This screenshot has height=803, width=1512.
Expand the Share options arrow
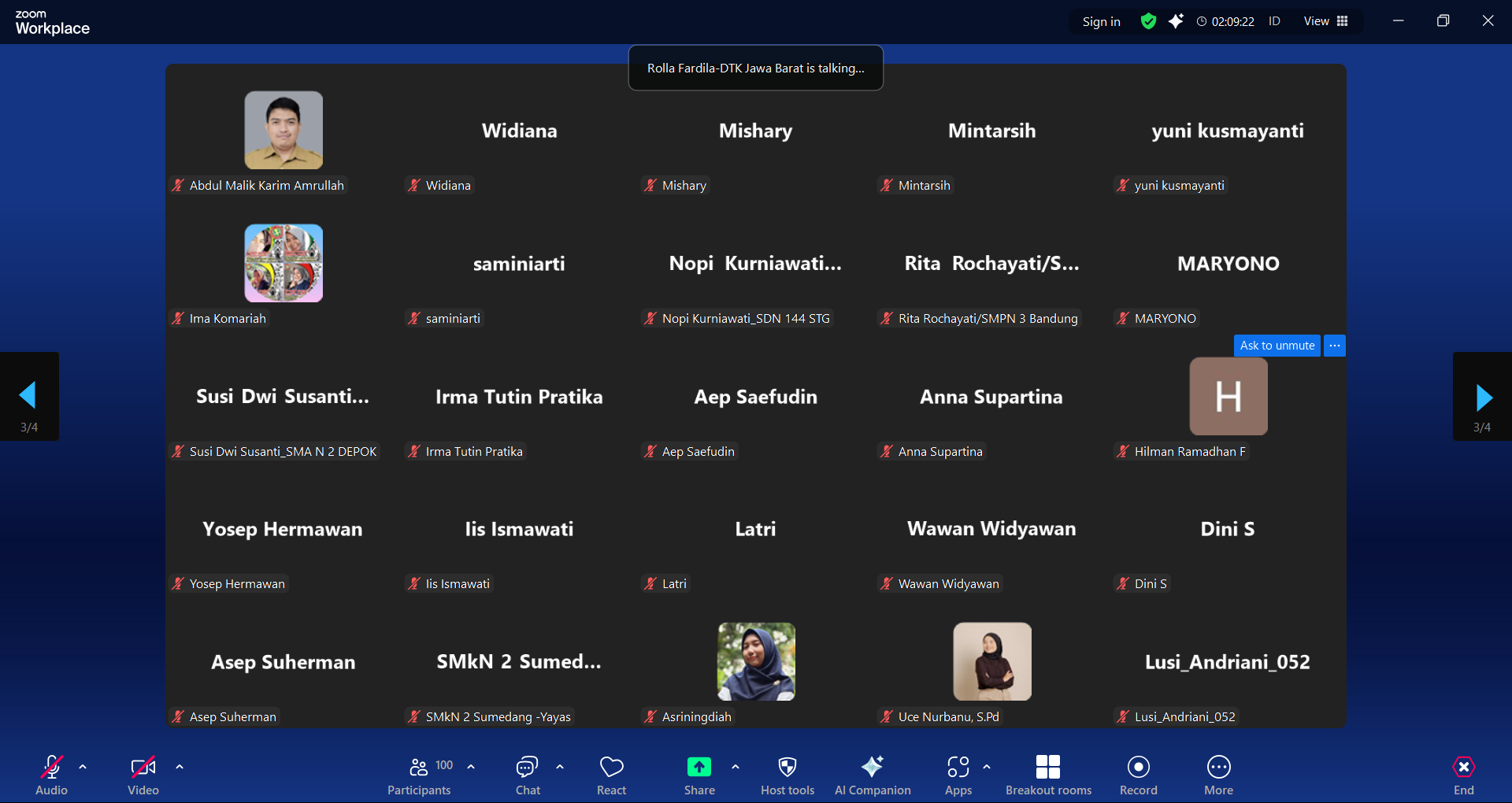click(x=736, y=767)
